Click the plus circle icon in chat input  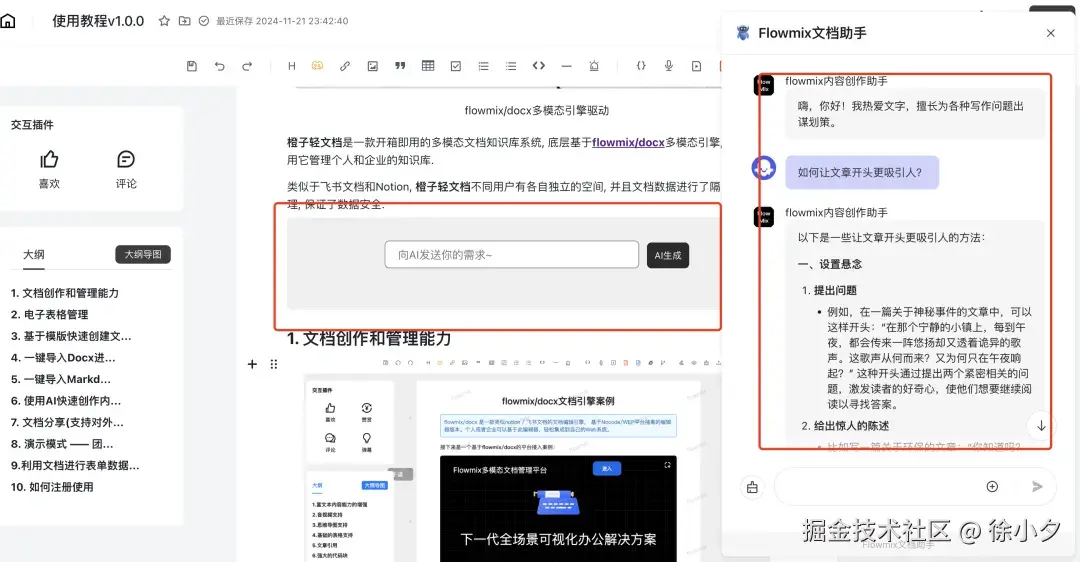pos(993,487)
